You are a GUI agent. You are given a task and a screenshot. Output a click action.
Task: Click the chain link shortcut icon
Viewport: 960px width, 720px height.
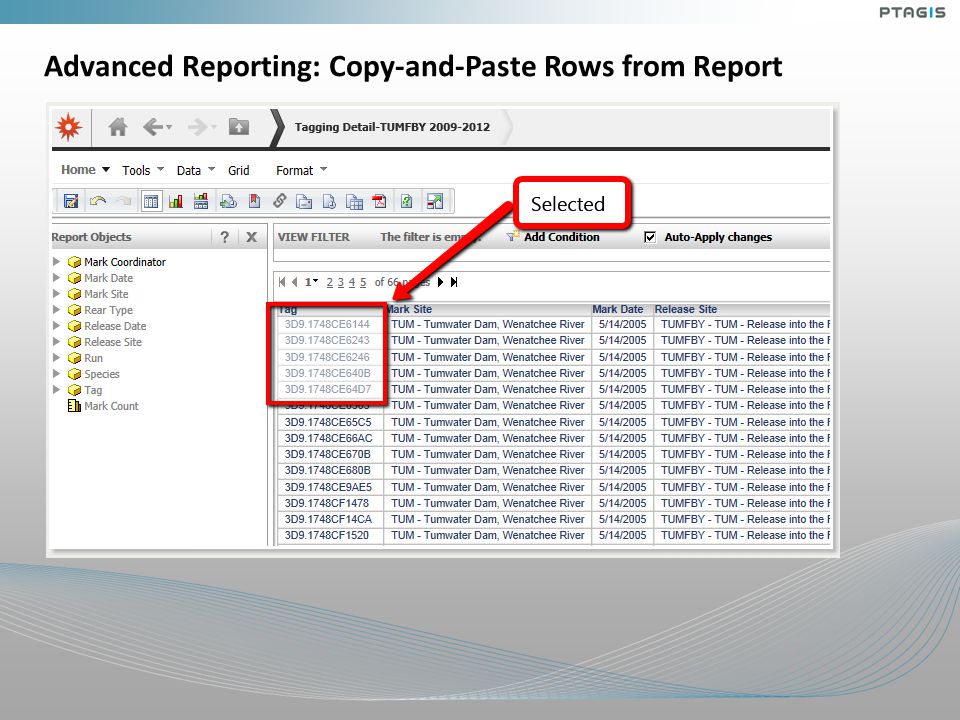pyautogui.click(x=280, y=201)
